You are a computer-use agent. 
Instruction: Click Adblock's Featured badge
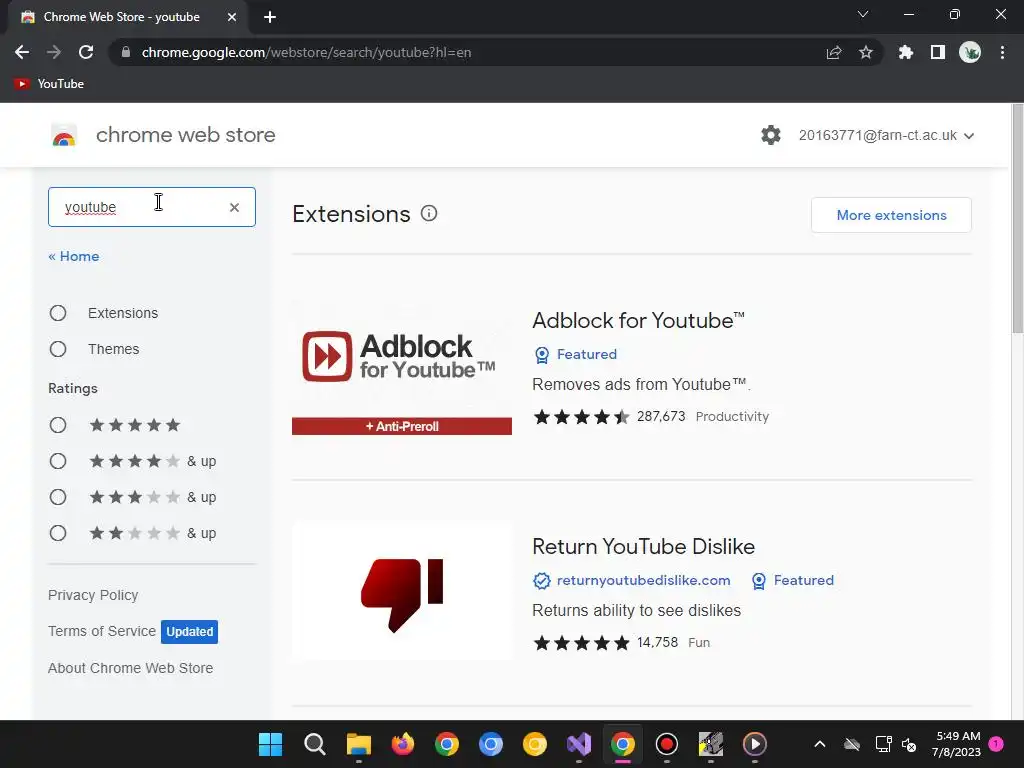(575, 354)
